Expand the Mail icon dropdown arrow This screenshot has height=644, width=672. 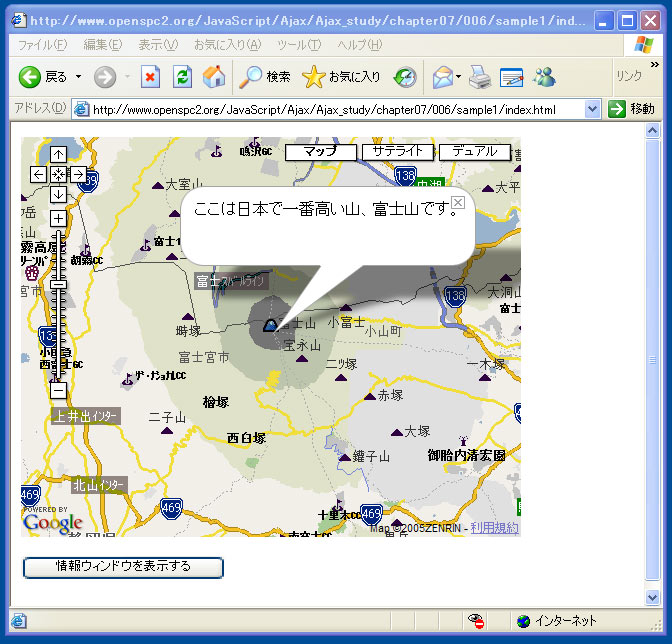458,77
